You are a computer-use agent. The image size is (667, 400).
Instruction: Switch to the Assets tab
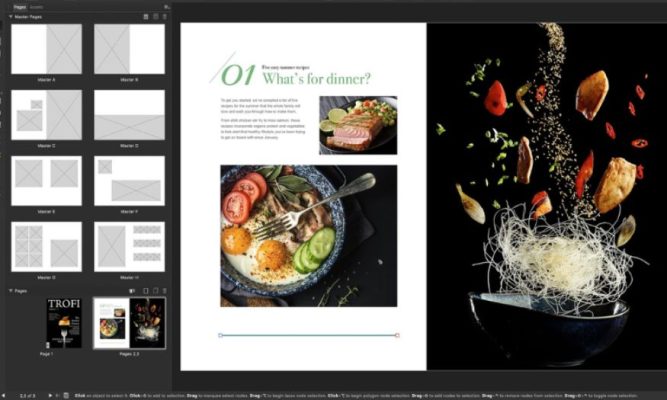coord(35,6)
